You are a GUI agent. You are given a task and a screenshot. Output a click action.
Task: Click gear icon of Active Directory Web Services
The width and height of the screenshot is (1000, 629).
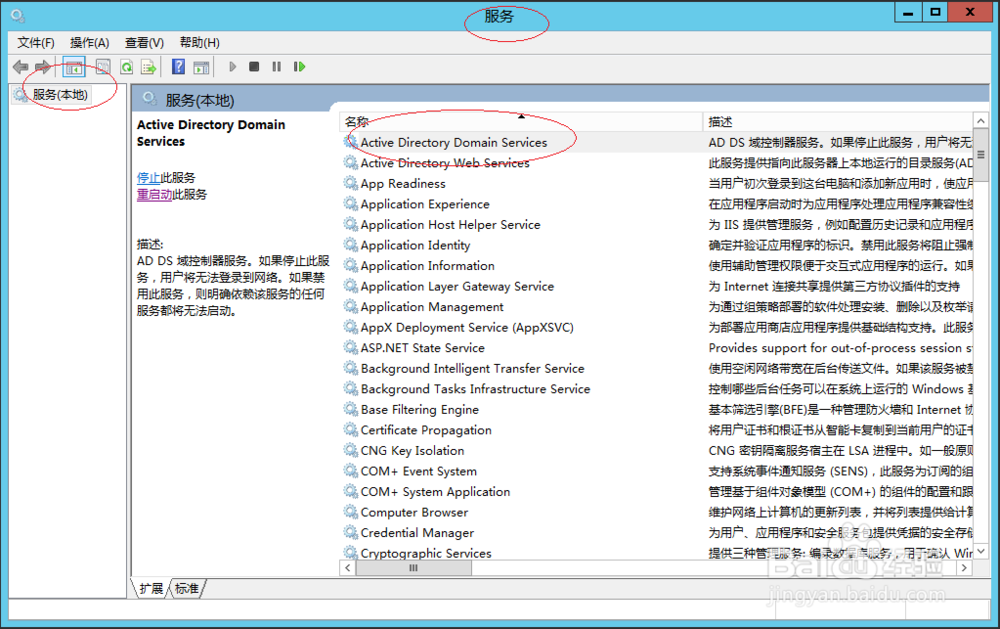[351, 163]
